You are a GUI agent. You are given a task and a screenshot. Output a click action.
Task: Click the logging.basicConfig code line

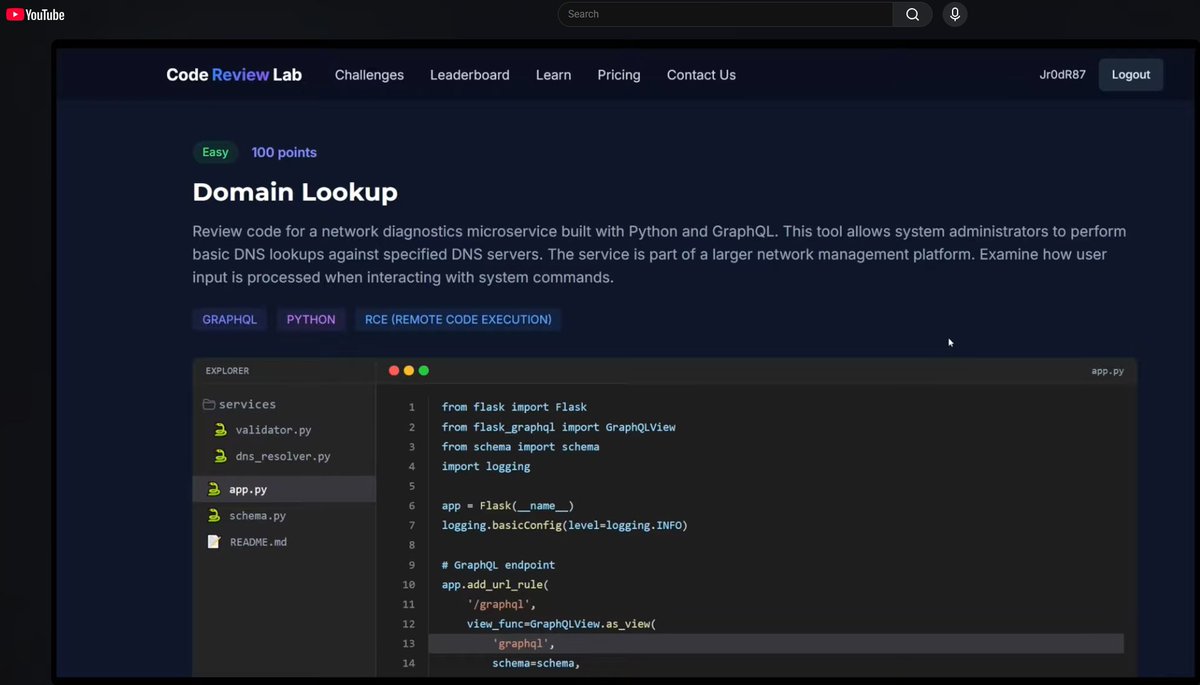tap(565, 525)
